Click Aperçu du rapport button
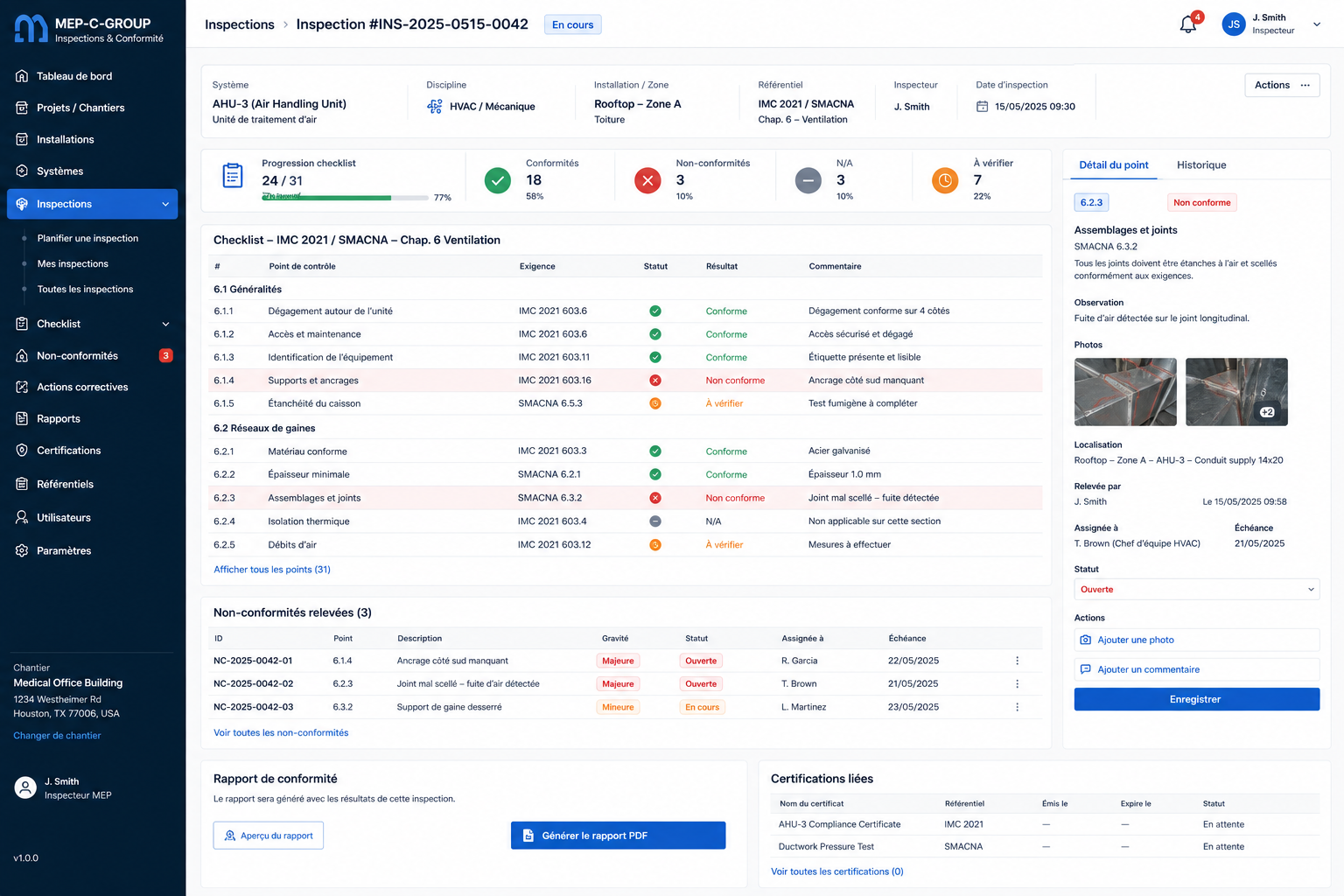The image size is (1344, 896). coord(269,836)
